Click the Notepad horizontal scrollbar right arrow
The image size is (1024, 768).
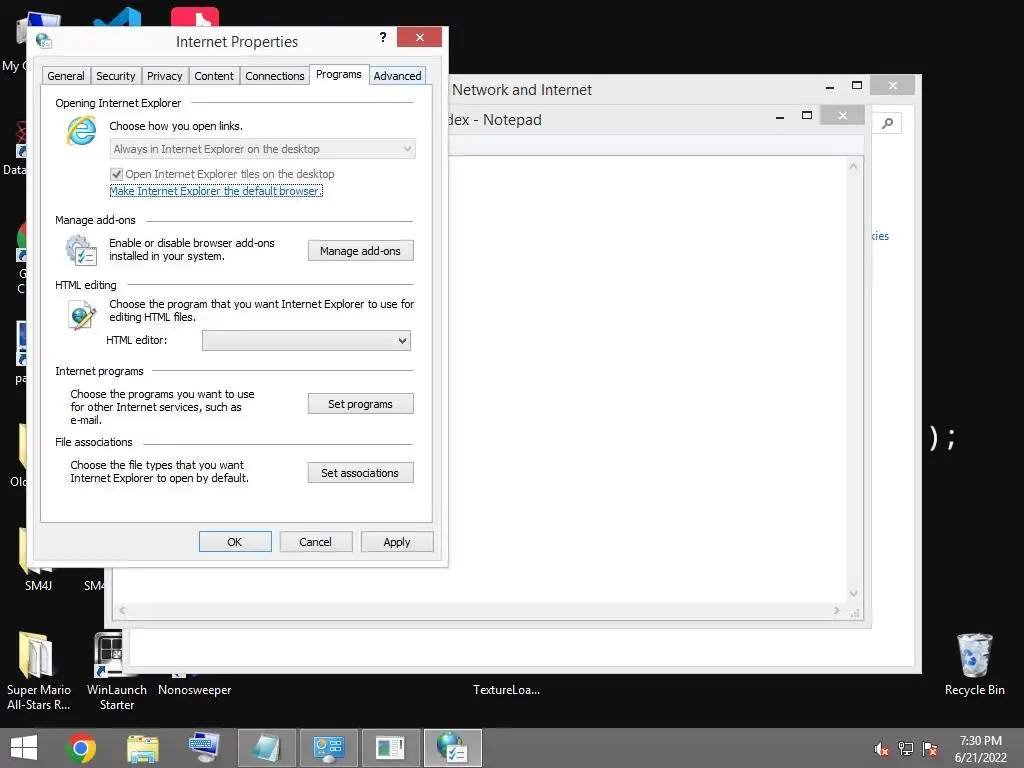pyautogui.click(x=837, y=611)
